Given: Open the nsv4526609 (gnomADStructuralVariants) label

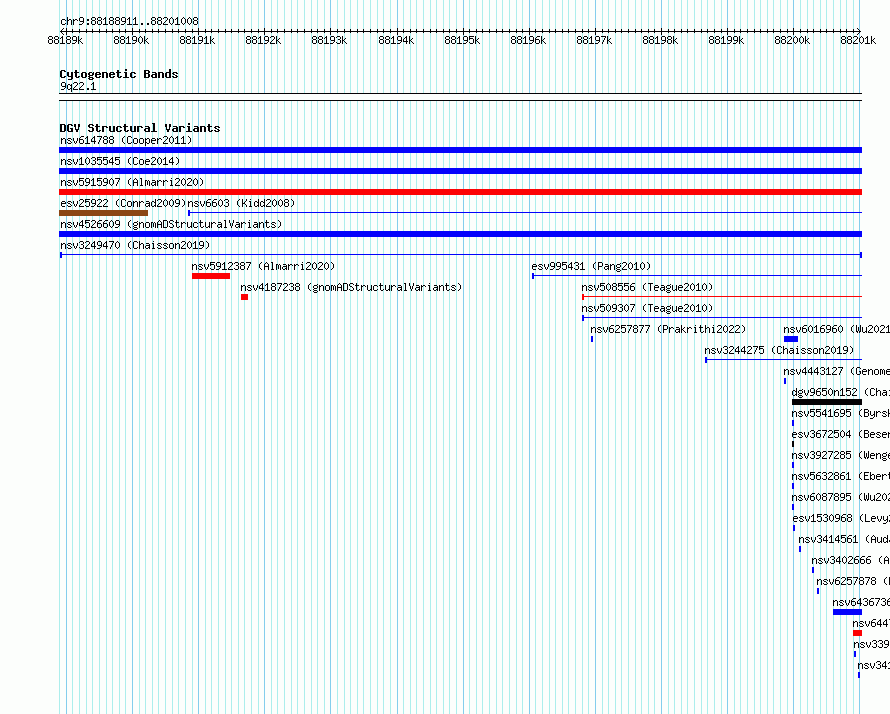Looking at the screenshot, I should 171,224.
